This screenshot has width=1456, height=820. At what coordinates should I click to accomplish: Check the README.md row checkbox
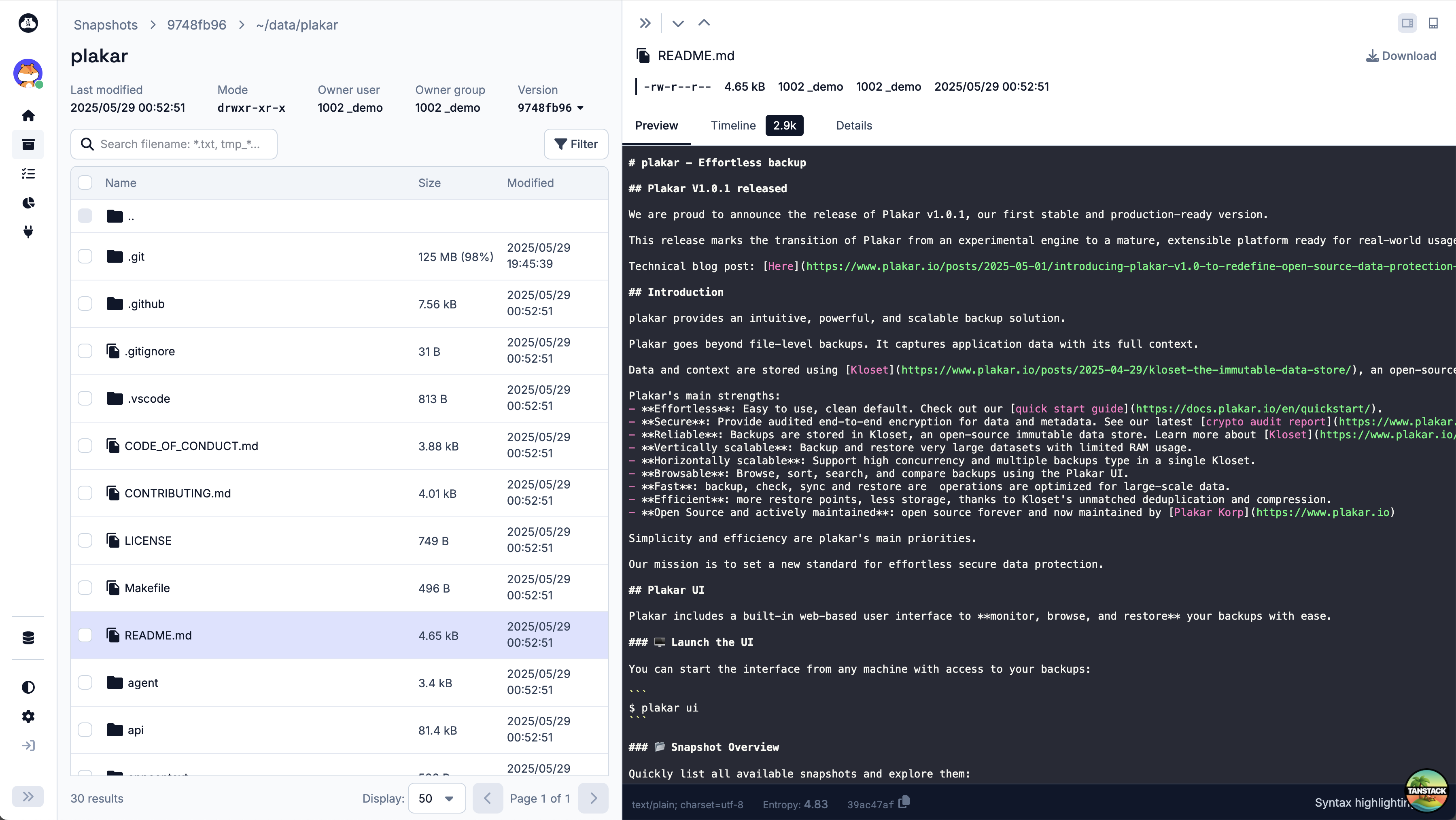click(85, 635)
